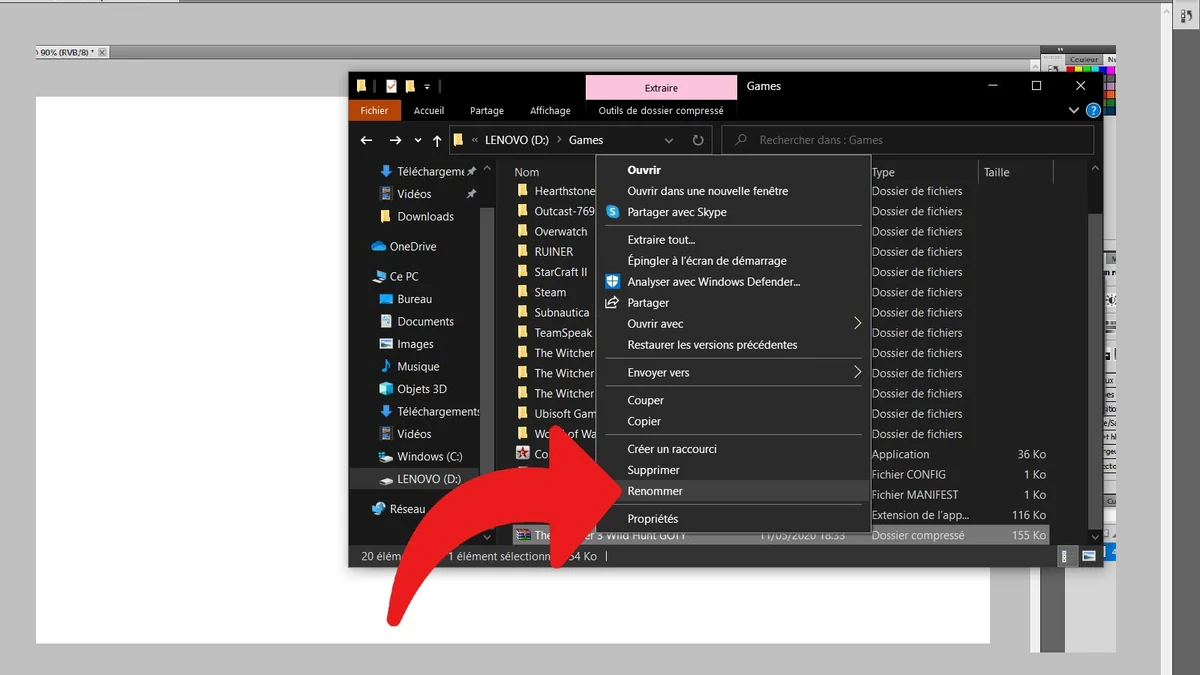Collapse the ribbon using the chevron toggle
Screen dimensions: 1200x675
pos(1074,110)
